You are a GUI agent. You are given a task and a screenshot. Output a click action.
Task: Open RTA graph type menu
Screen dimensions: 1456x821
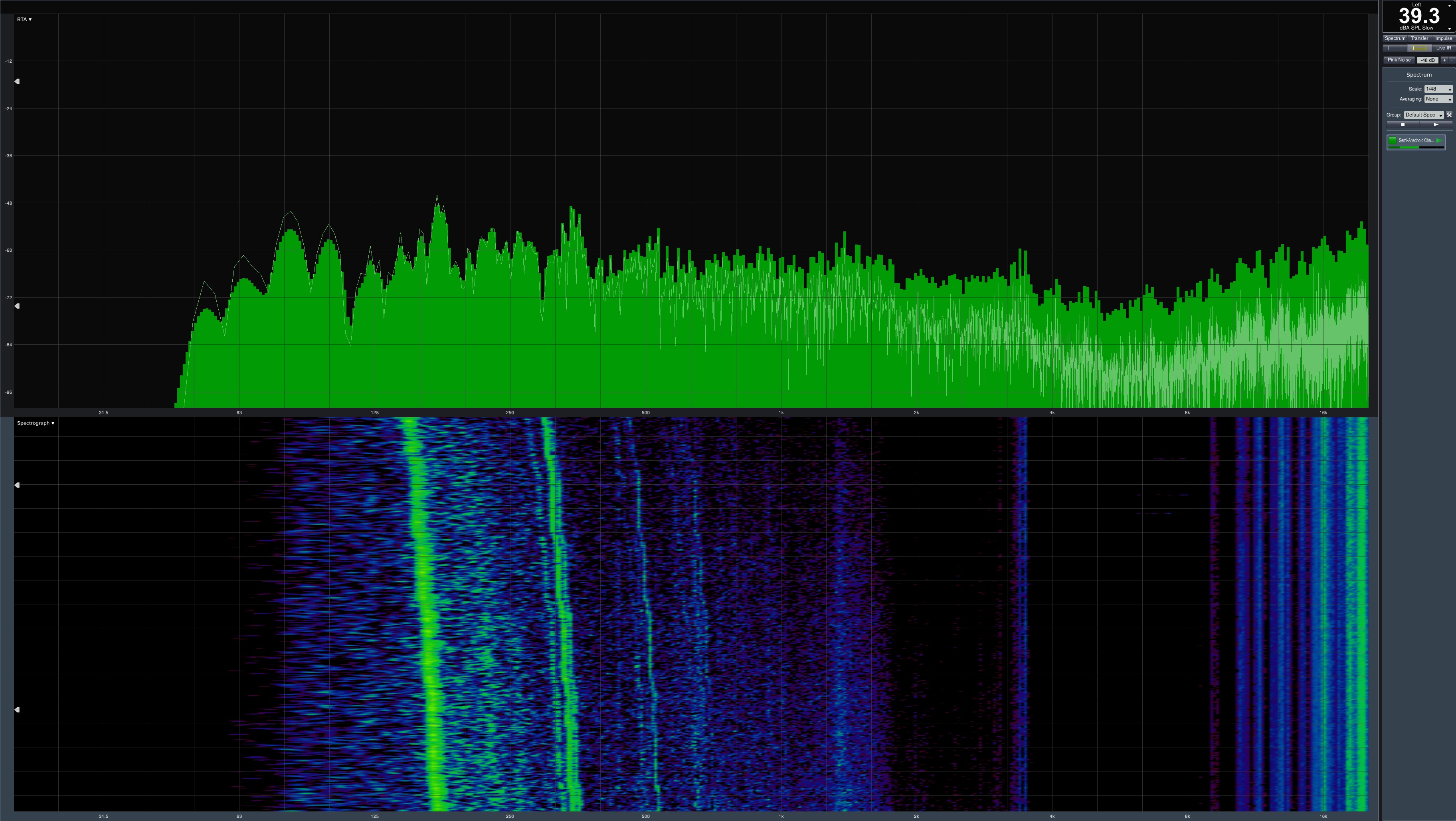coord(24,19)
